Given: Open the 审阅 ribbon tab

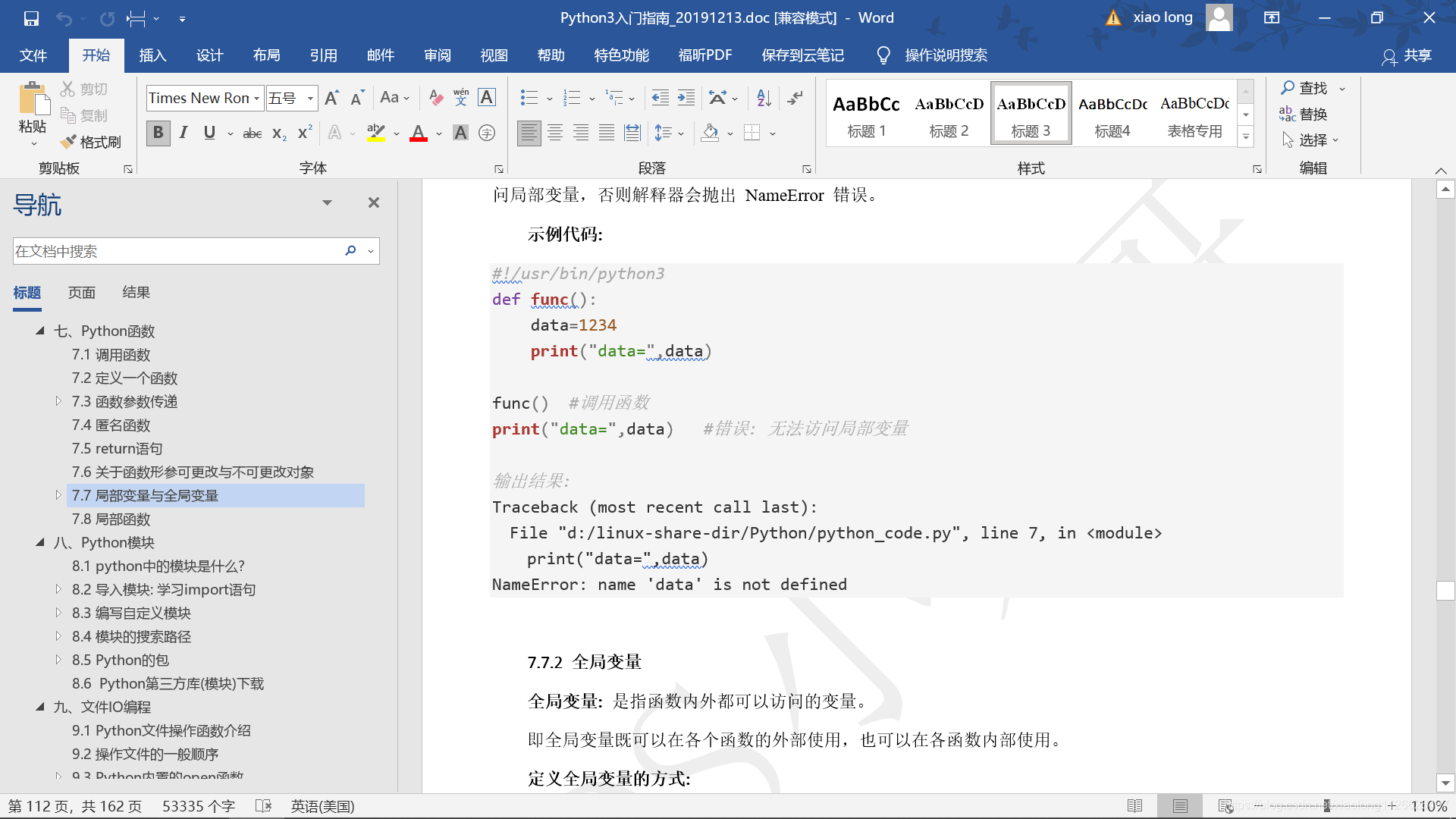Looking at the screenshot, I should pos(437,55).
